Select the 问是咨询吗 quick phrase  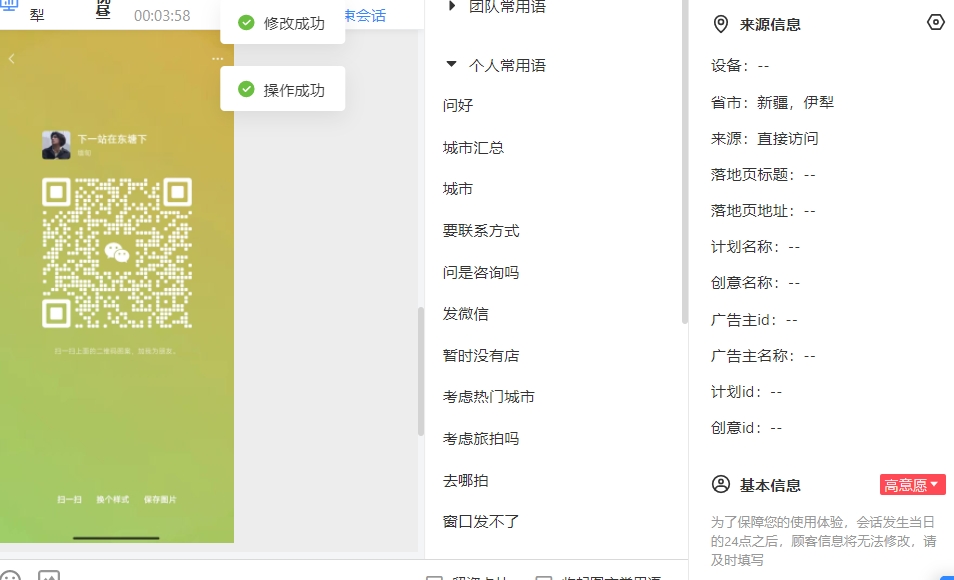[x=481, y=272]
